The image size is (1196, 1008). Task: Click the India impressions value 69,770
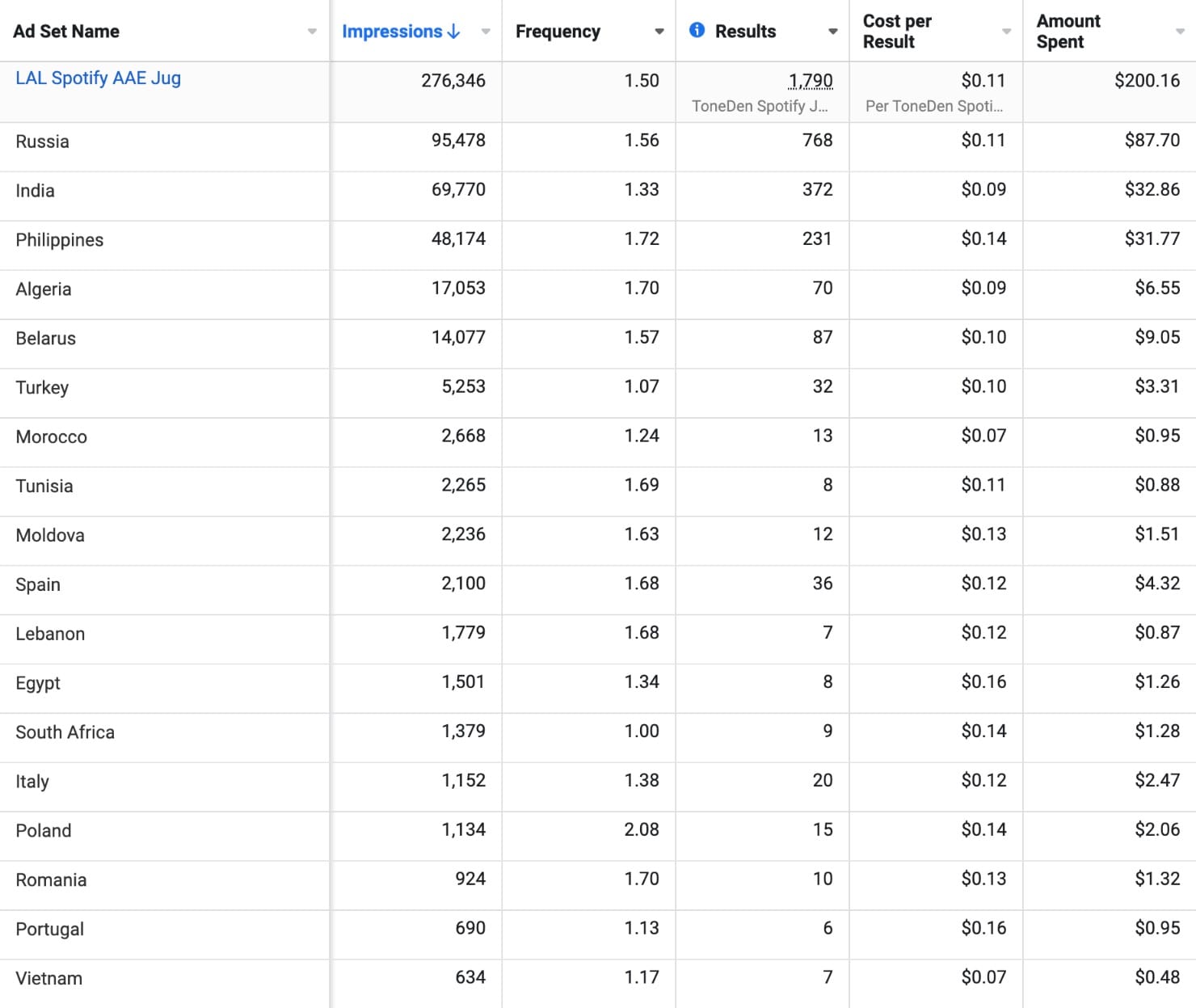458,190
